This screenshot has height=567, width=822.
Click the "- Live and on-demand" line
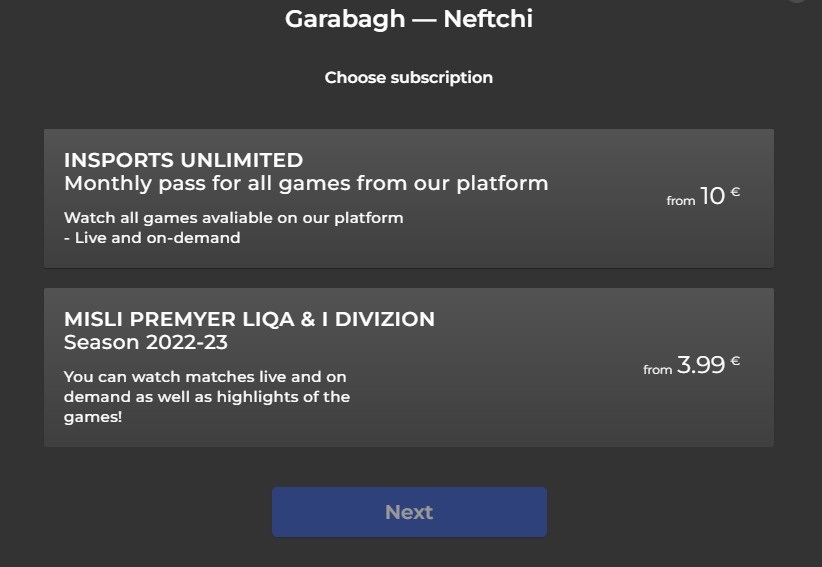point(152,238)
